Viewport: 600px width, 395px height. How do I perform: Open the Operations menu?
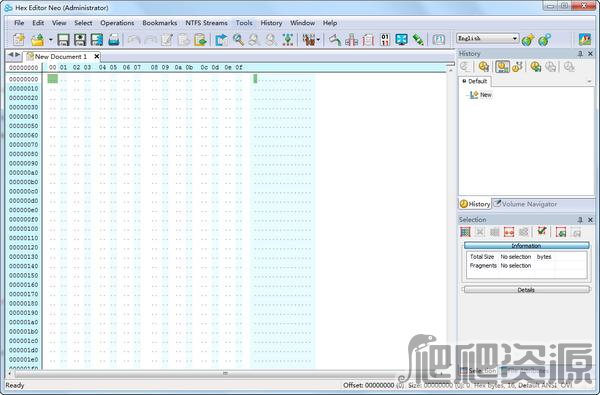click(117, 23)
